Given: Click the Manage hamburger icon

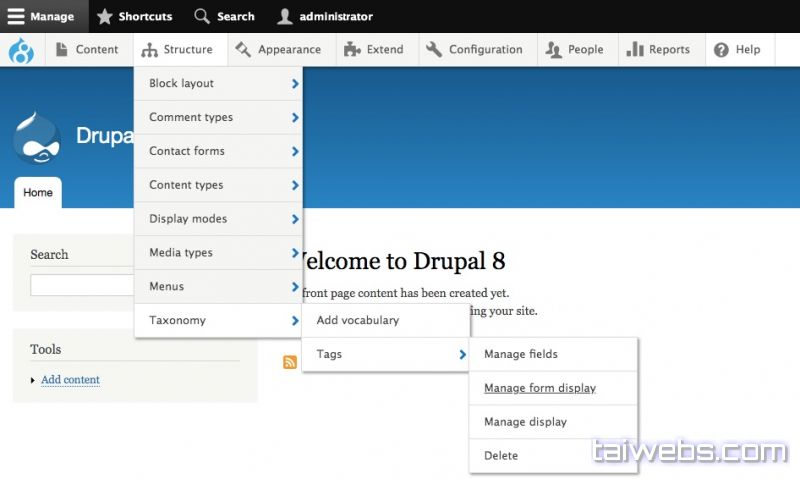Looking at the screenshot, I should pos(16,16).
